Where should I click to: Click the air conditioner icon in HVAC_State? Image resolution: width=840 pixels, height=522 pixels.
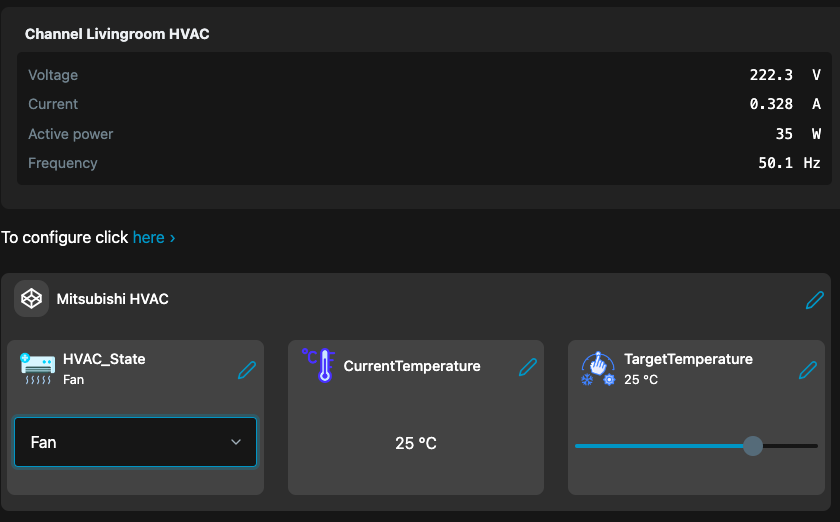pyautogui.click(x=37, y=368)
